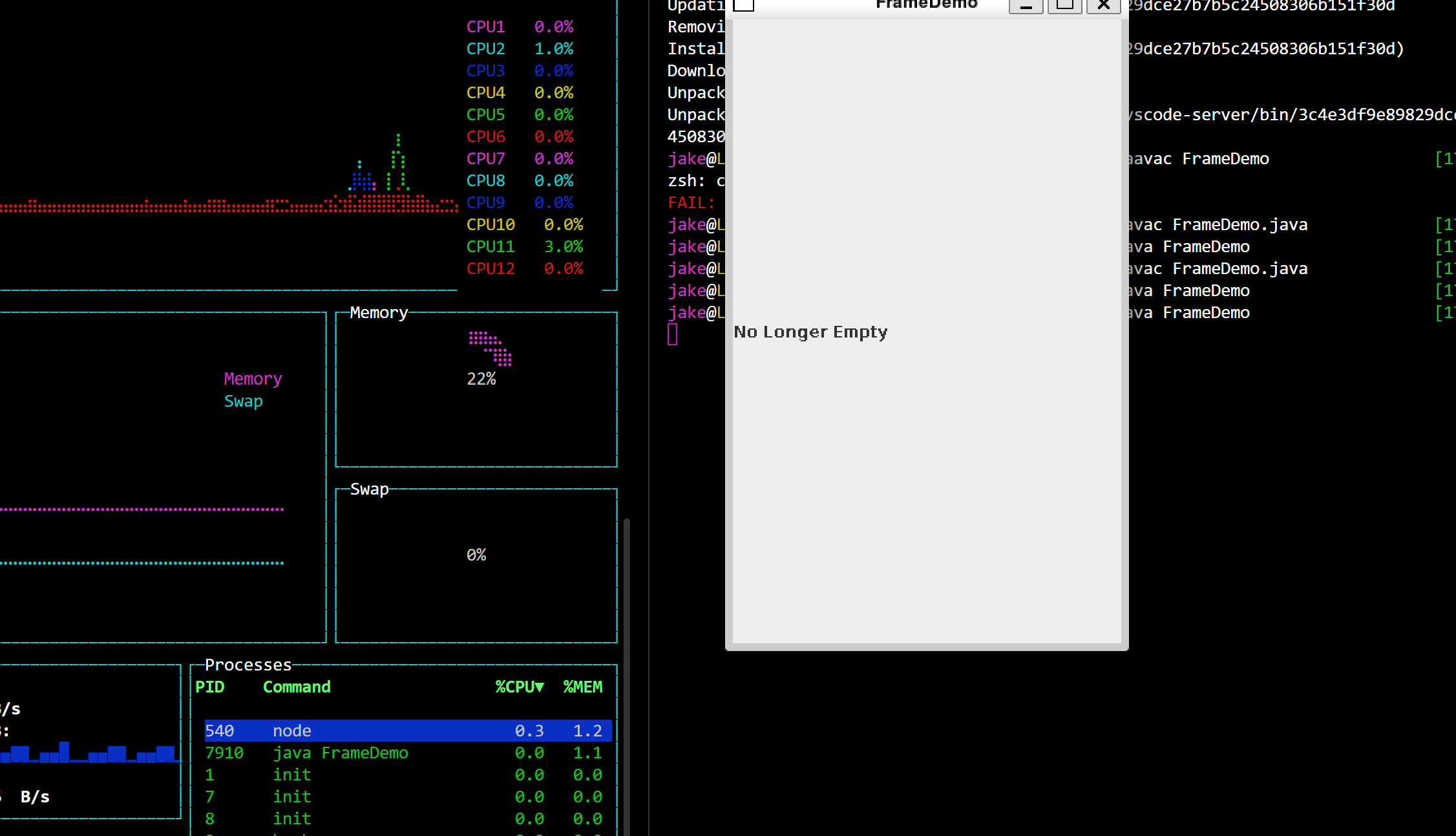This screenshot has width=1456, height=836.
Task: Sort processes by the PID column header
Action: click(210, 687)
